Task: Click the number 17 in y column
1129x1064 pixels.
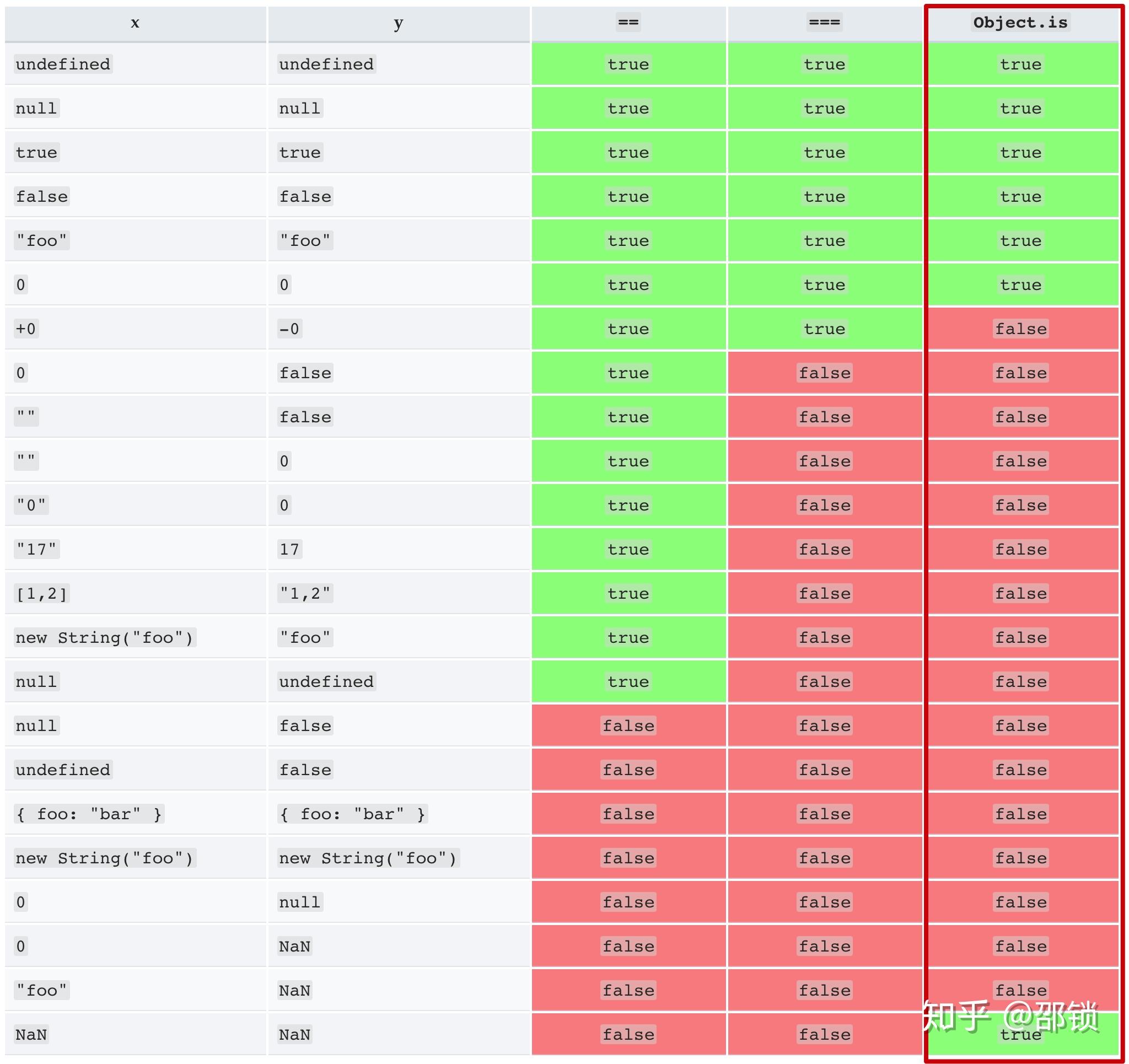Action: [x=289, y=549]
